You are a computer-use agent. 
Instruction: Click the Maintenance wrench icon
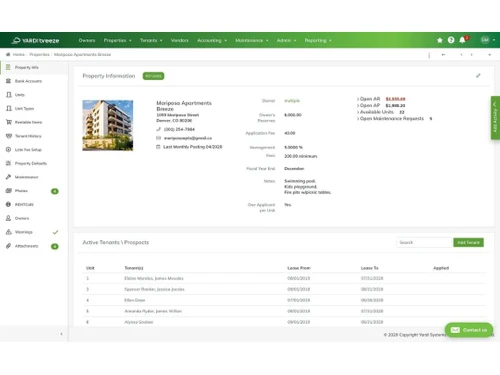(8, 177)
